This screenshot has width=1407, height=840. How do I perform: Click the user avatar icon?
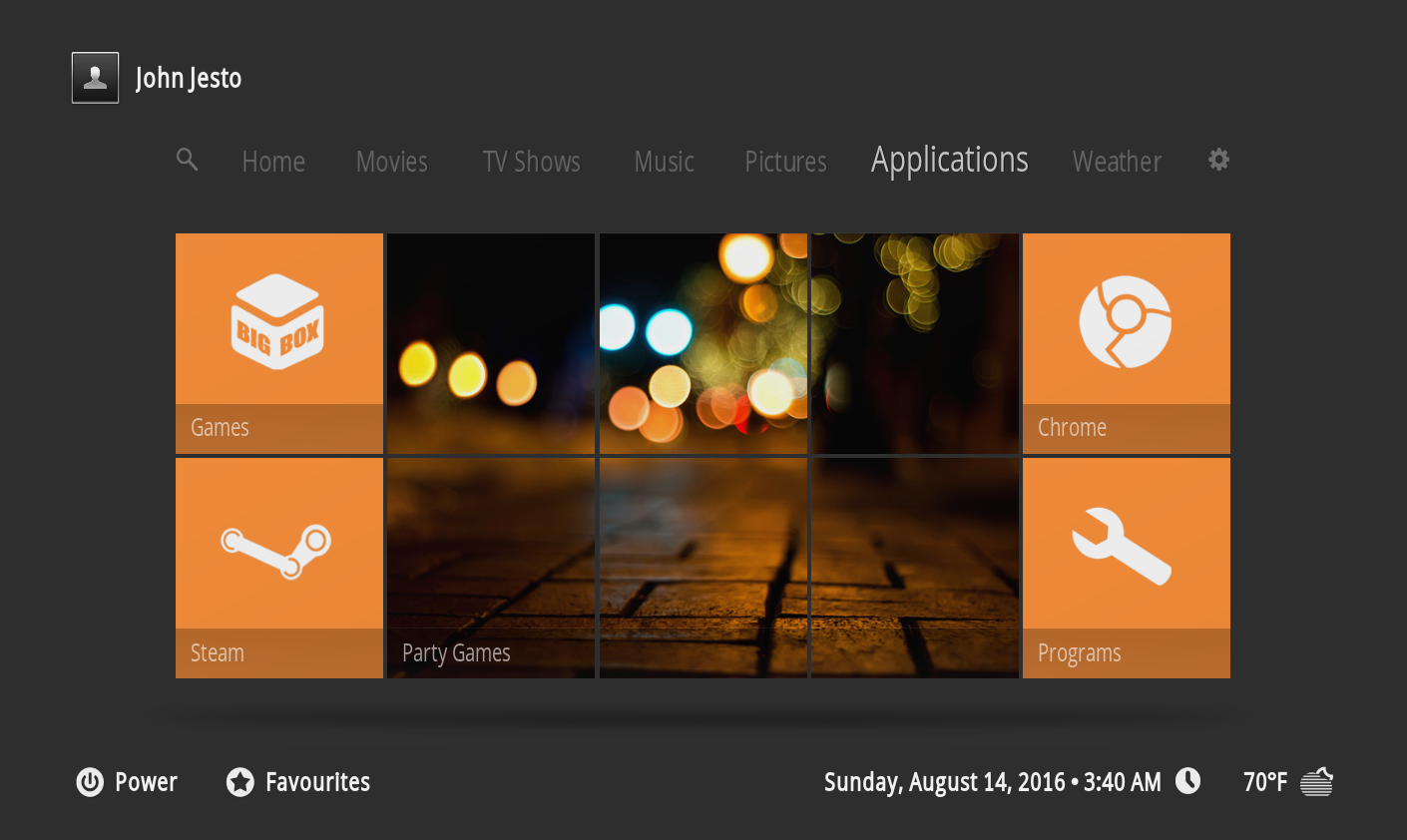tap(96, 78)
